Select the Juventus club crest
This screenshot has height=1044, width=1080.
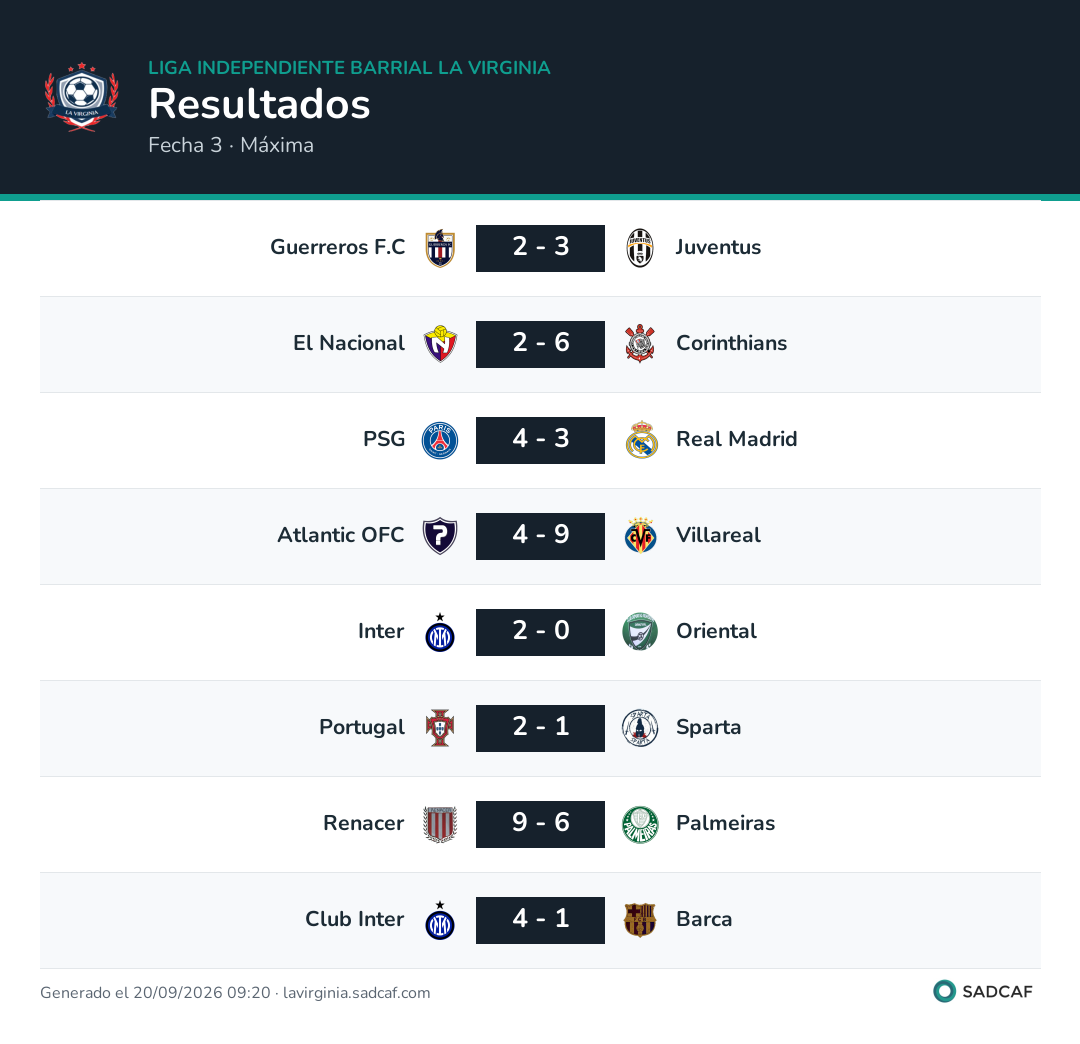coord(640,248)
